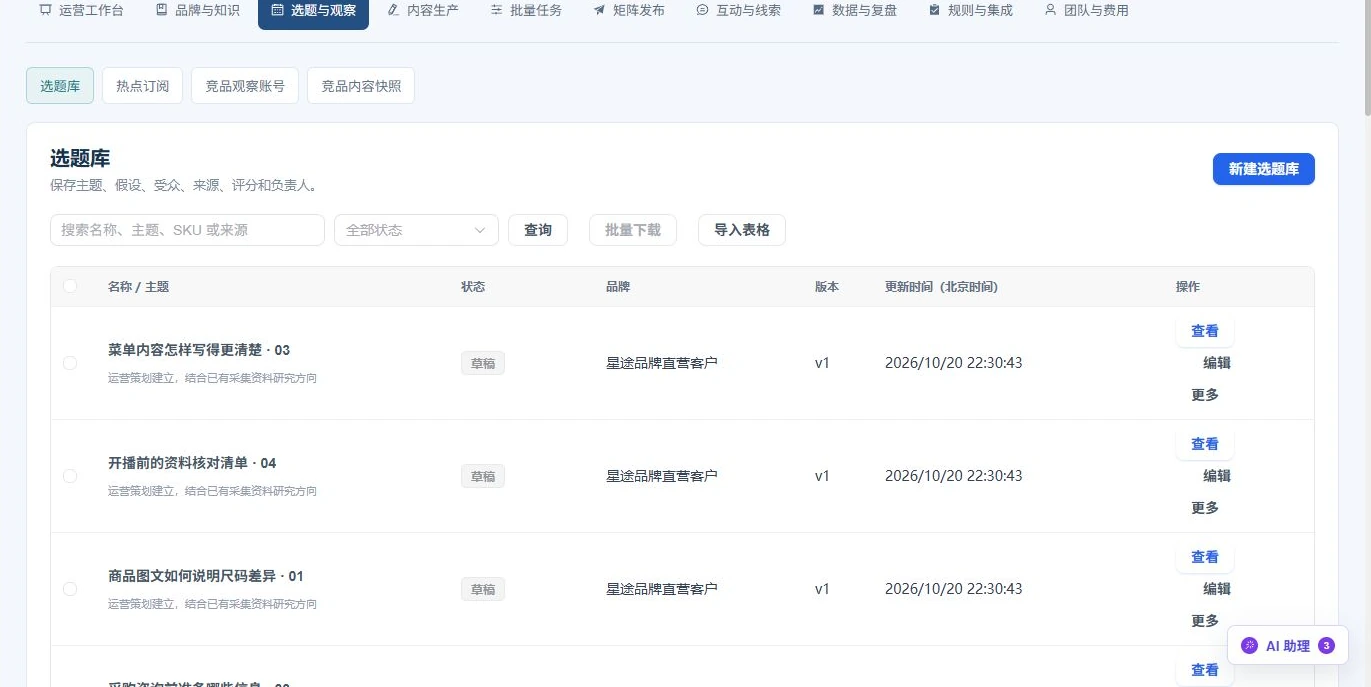Viewport: 1371px width, 687px height.
Task: Click the 导入表格 button
Action: pyautogui.click(x=742, y=230)
